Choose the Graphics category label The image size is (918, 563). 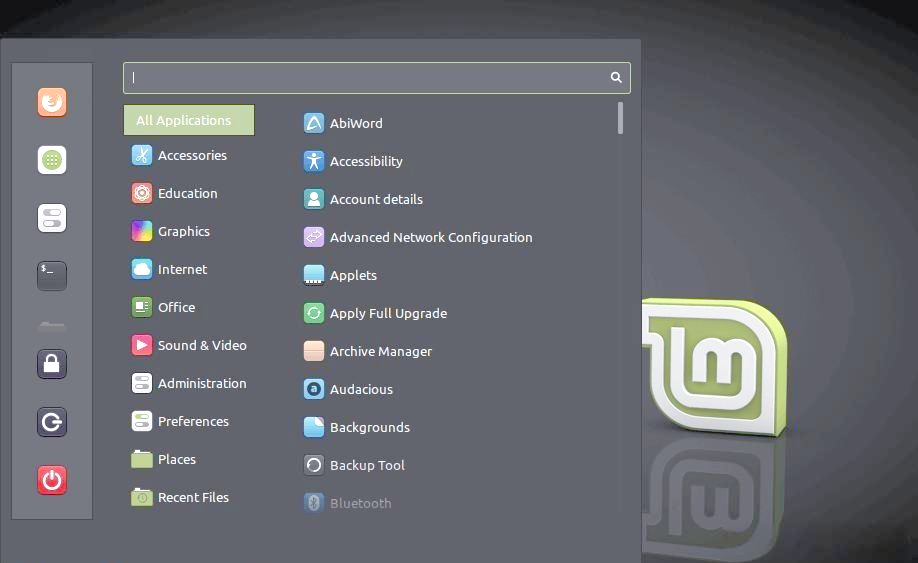(184, 231)
